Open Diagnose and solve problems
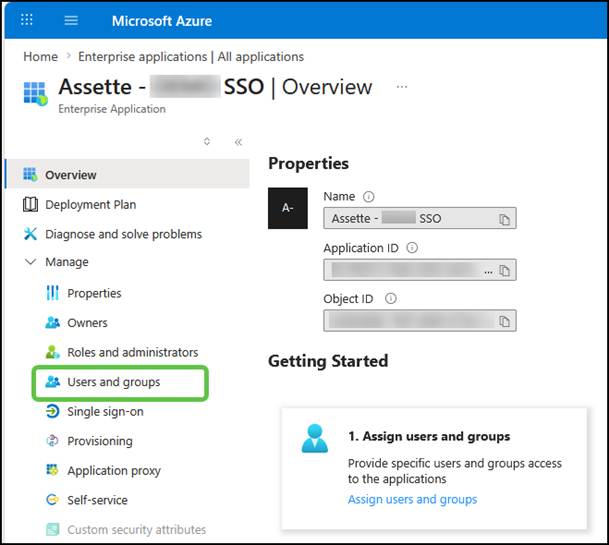The height and width of the screenshot is (545, 609). pos(124,234)
